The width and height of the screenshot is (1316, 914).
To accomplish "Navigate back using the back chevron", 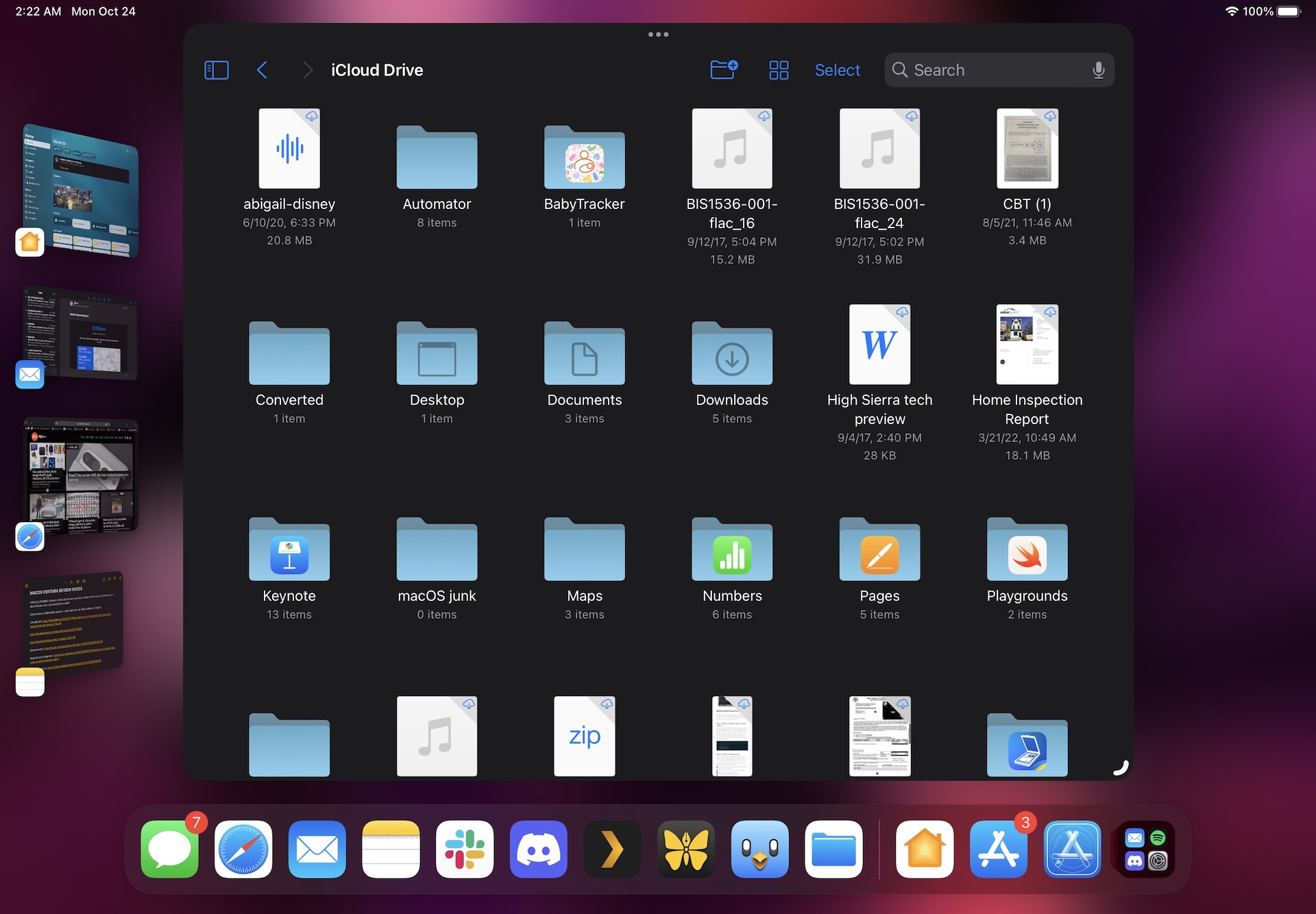I will 263,69.
